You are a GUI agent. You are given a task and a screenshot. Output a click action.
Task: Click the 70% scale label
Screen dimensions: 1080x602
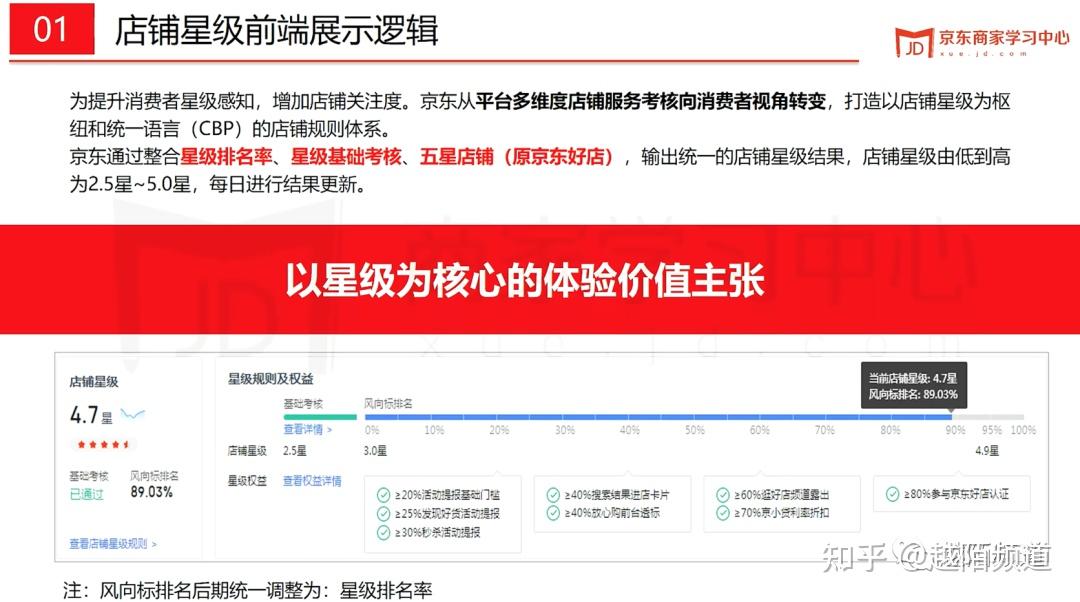(825, 430)
